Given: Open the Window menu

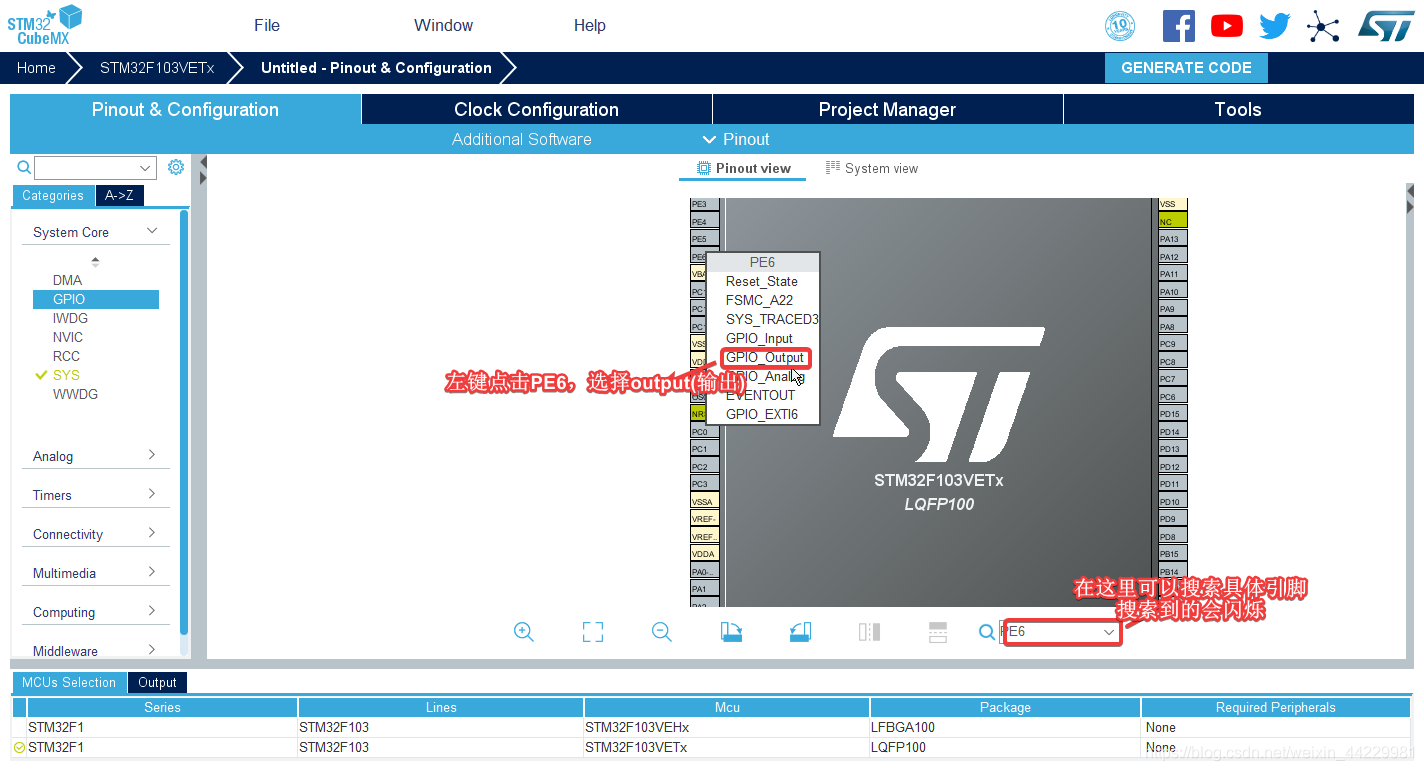Looking at the screenshot, I should (x=443, y=26).
